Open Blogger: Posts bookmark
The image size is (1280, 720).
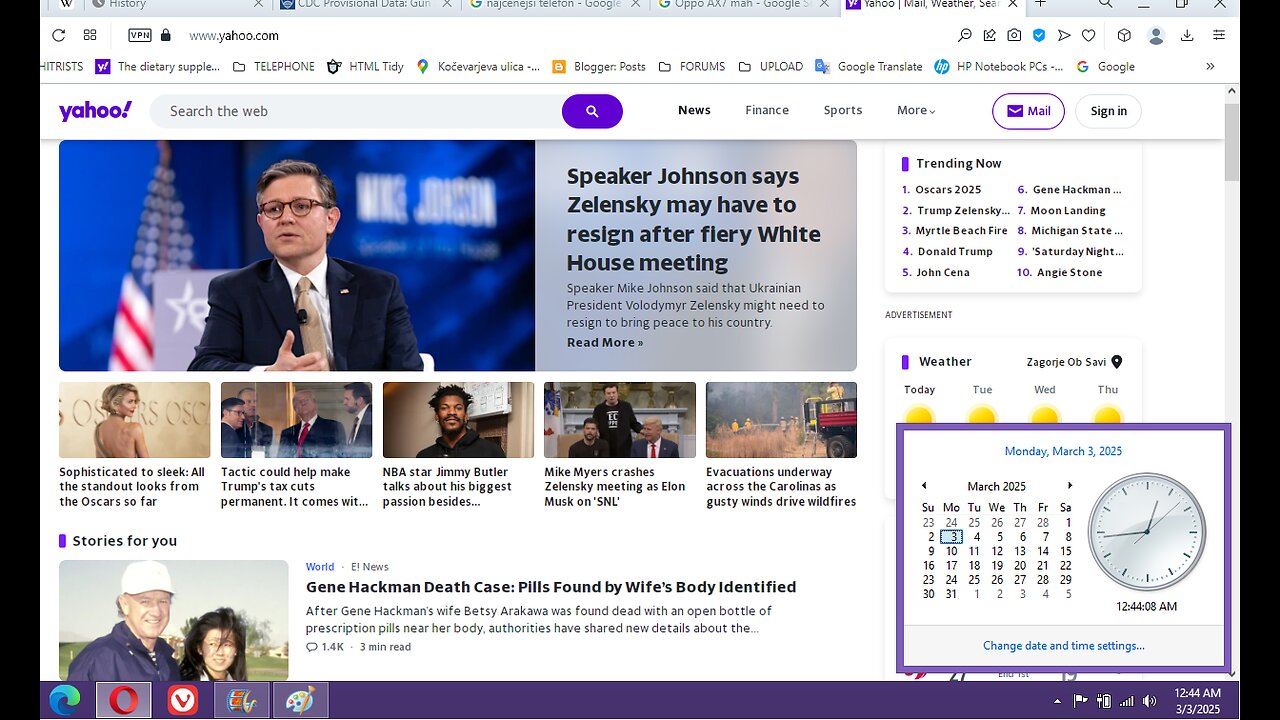(598, 67)
